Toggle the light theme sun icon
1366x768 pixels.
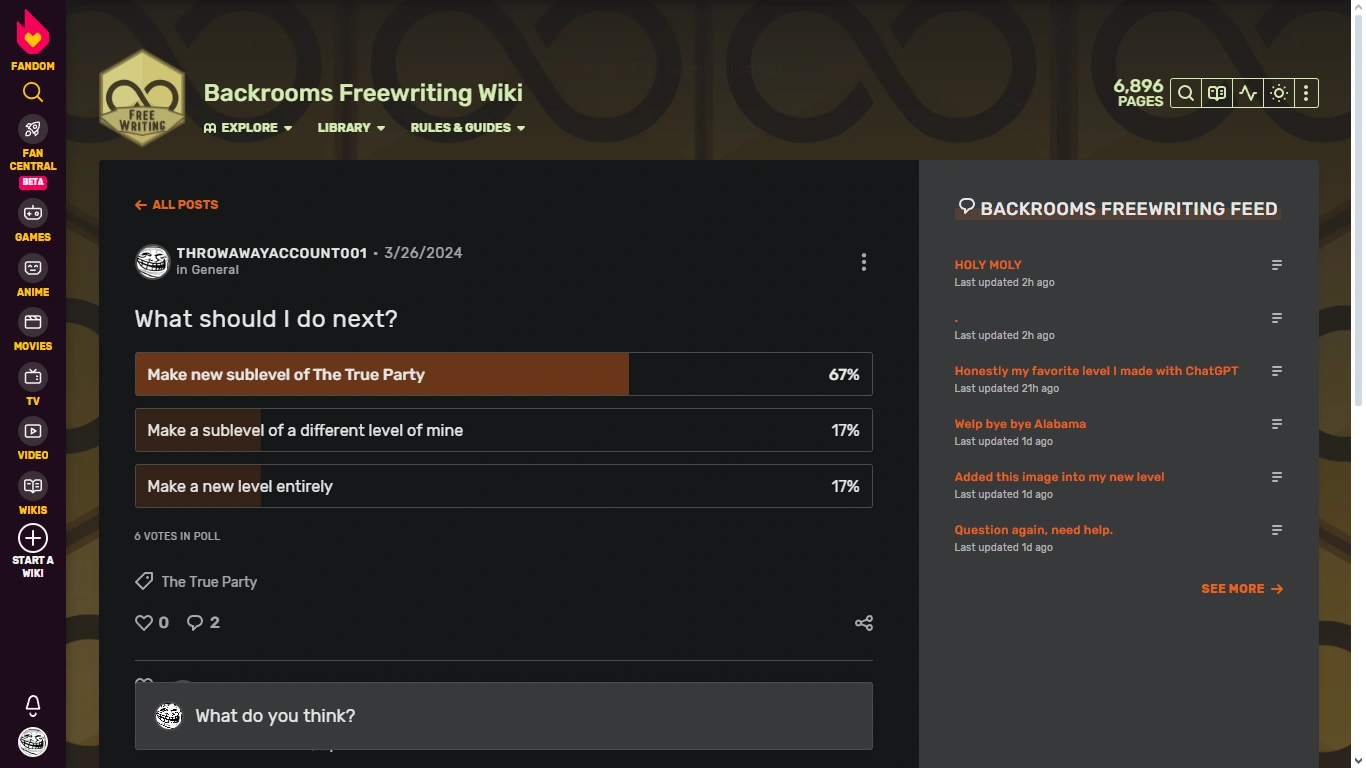pos(1279,93)
